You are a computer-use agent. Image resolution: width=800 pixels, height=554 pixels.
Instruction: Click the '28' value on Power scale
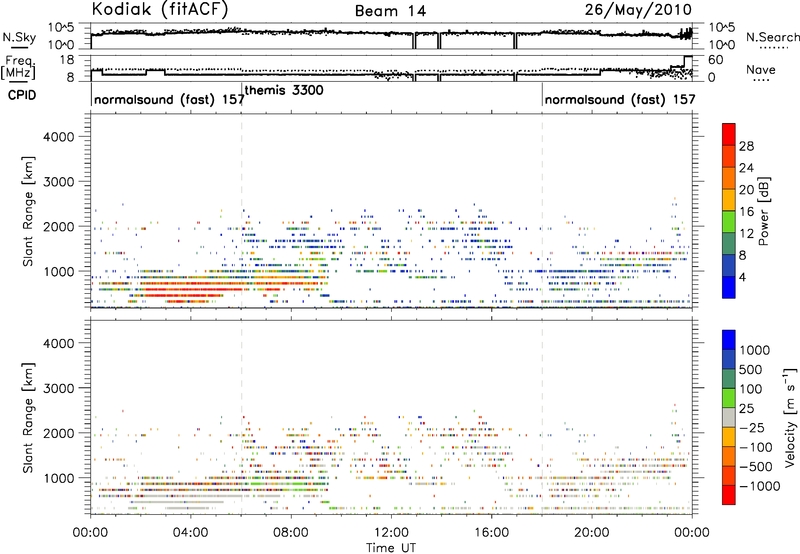point(746,146)
